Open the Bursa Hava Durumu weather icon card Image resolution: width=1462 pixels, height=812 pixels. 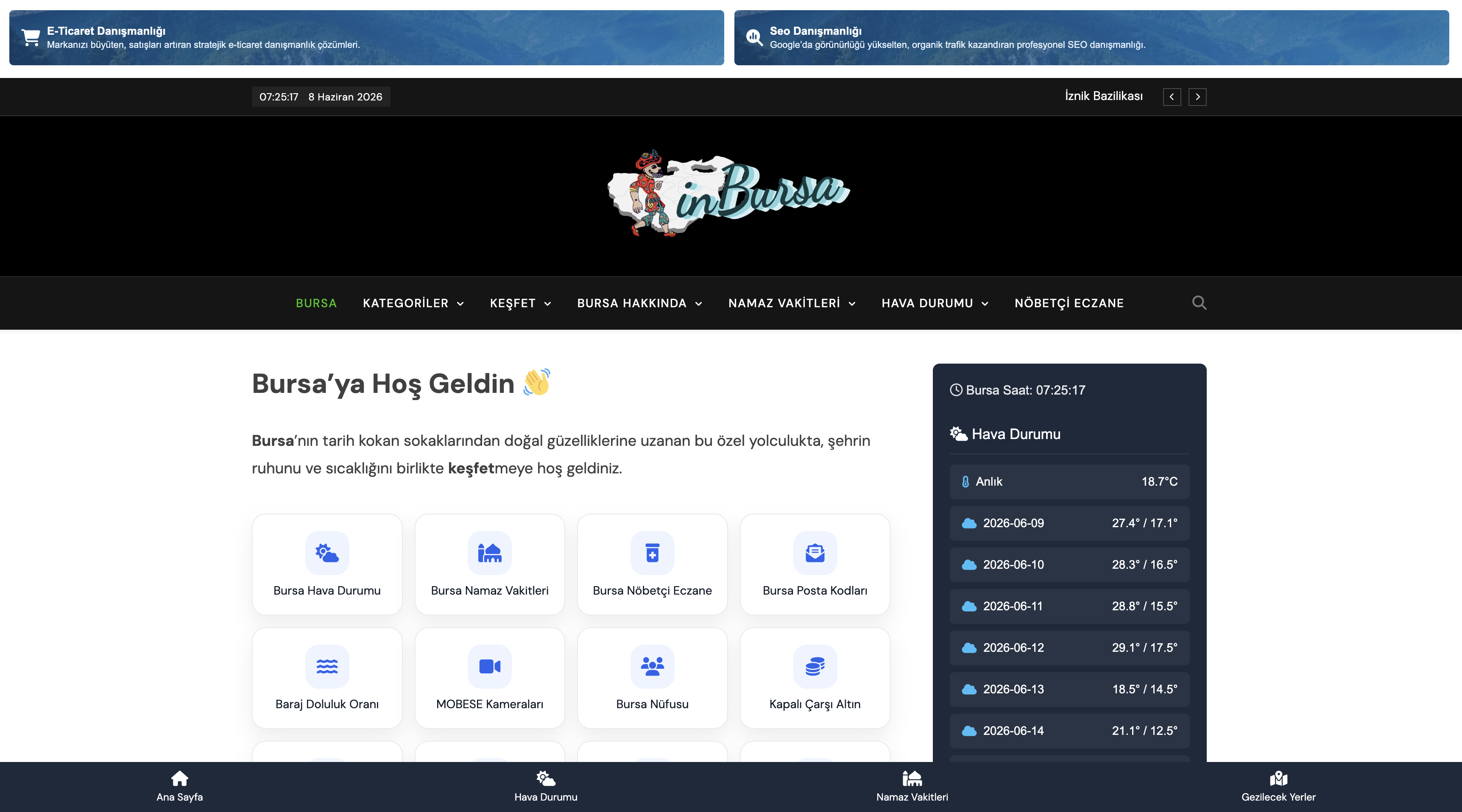coord(327,564)
